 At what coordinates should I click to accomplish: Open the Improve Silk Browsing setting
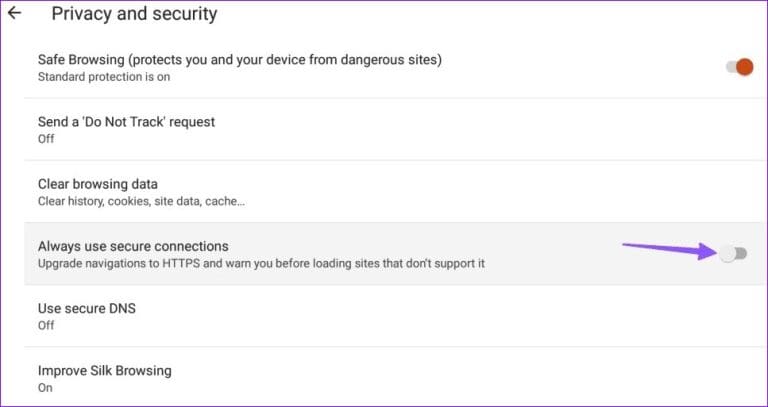pyautogui.click(x=104, y=370)
